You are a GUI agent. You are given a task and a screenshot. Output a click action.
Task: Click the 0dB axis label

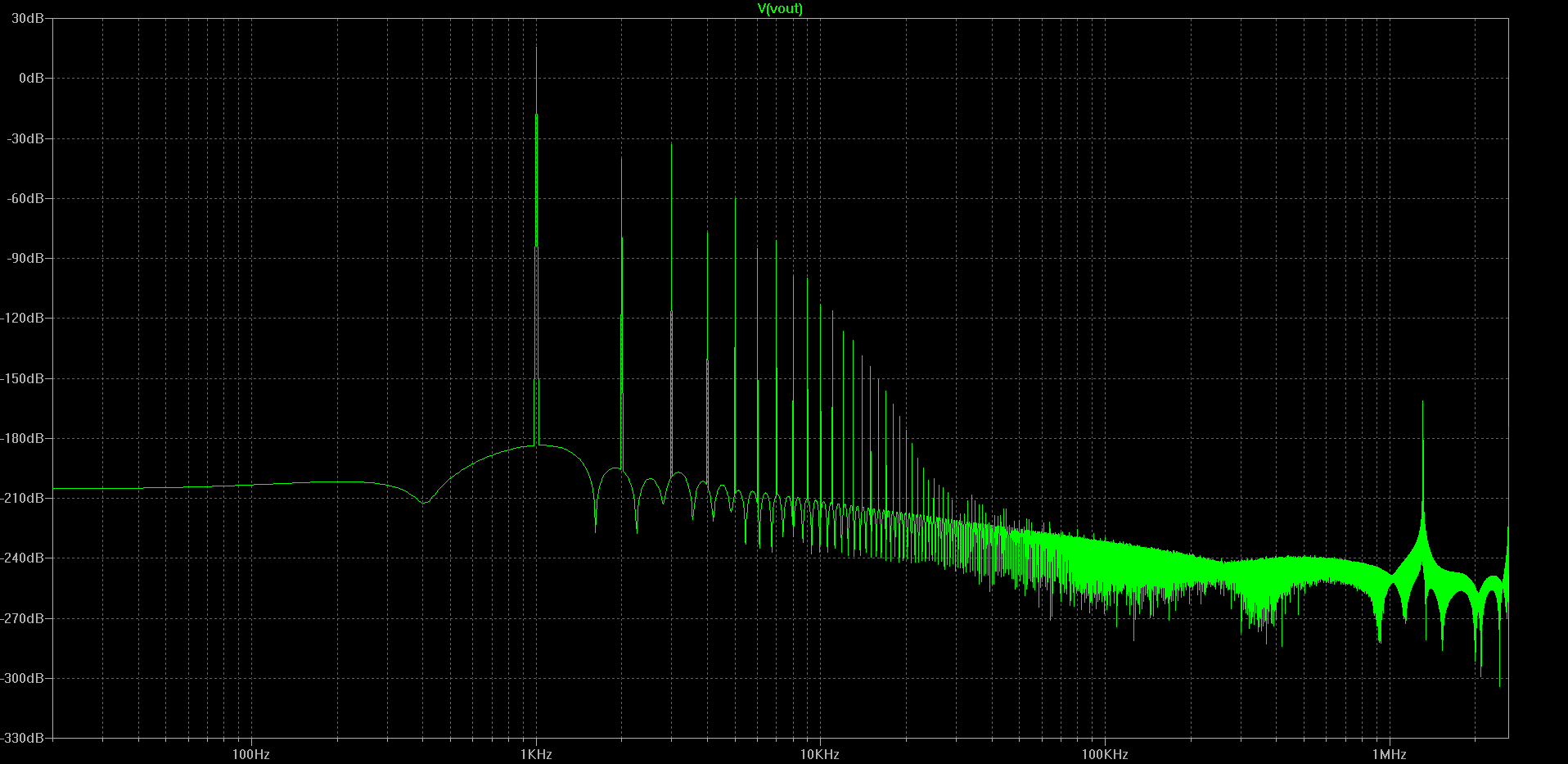pos(32,79)
